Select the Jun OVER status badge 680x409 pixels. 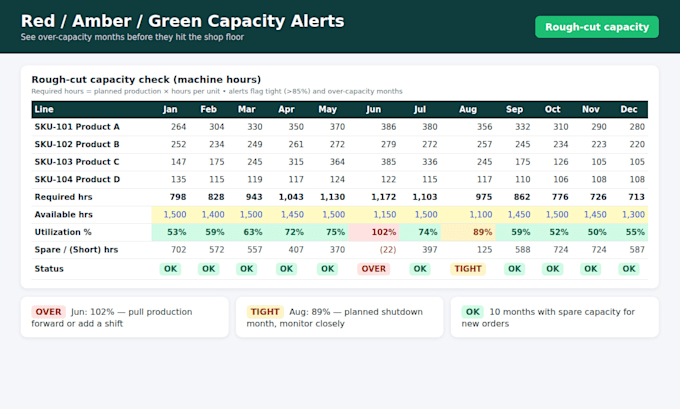coord(373,269)
